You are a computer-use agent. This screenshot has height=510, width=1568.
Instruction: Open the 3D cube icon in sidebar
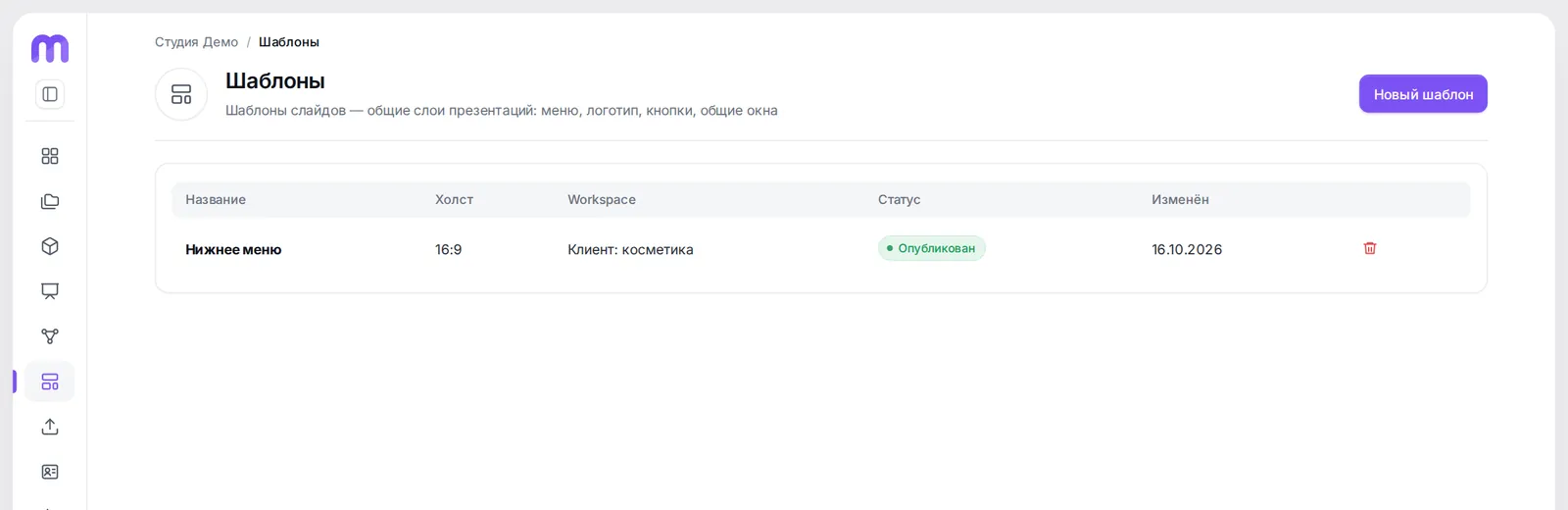(x=50, y=246)
